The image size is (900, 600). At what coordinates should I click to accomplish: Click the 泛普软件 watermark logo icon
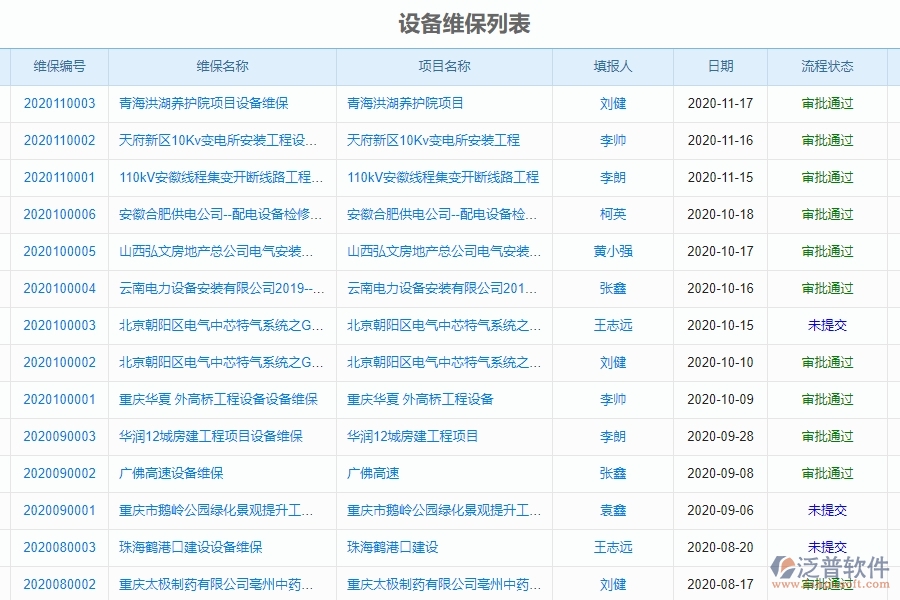point(786,565)
